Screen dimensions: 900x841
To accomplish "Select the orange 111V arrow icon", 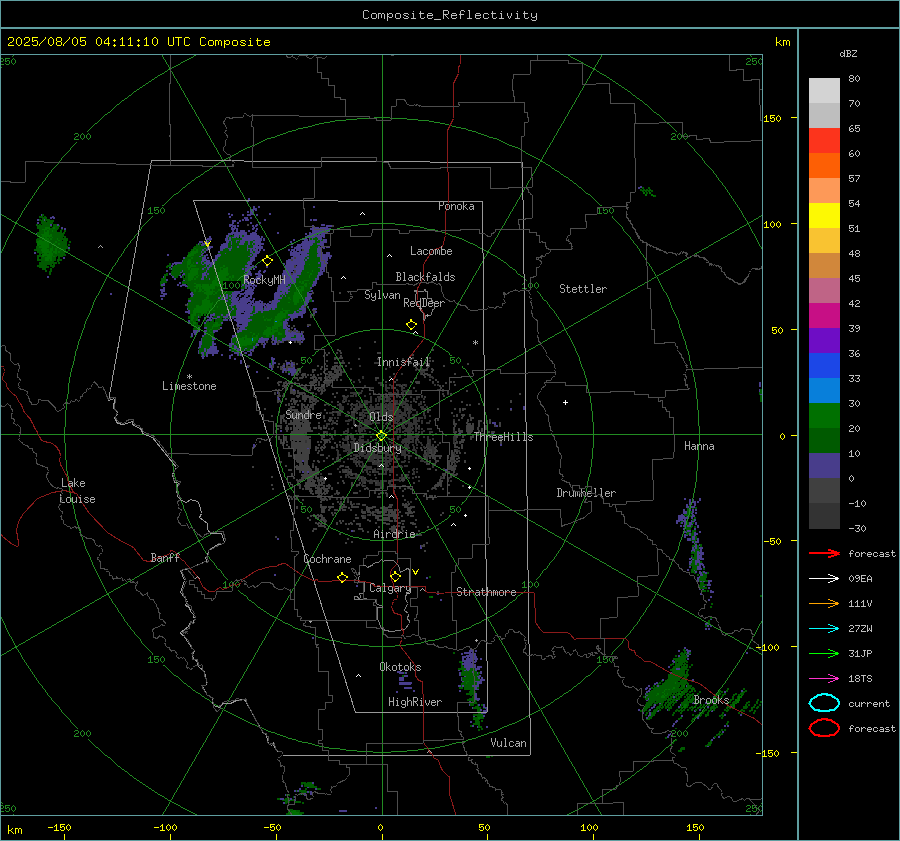I will tap(824, 603).
